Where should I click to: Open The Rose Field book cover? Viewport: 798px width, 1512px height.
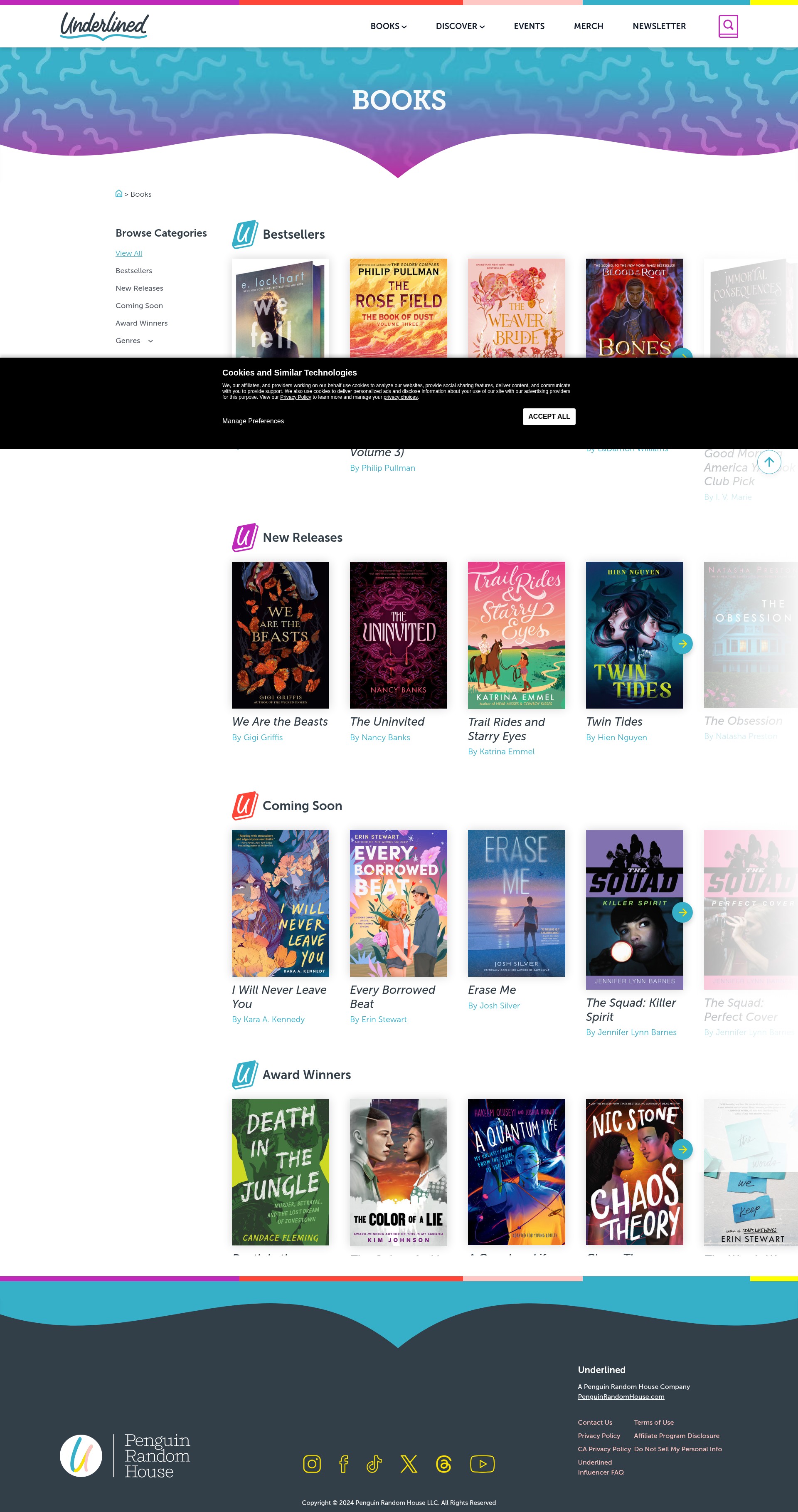coord(399,308)
